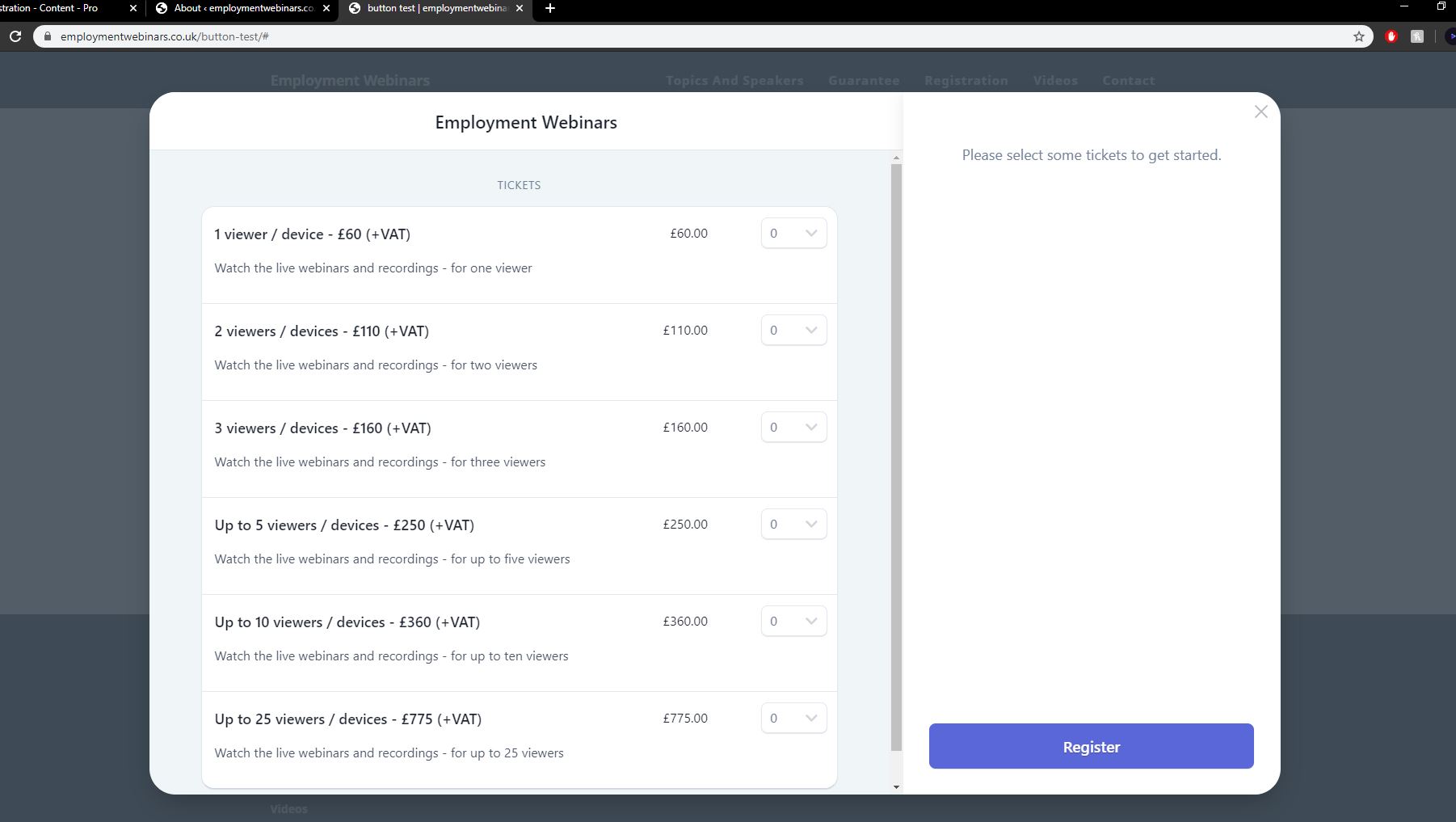The height and width of the screenshot is (822, 1456).
Task: Open quantity dropdown for 3 viewers ticket
Action: pos(793,427)
